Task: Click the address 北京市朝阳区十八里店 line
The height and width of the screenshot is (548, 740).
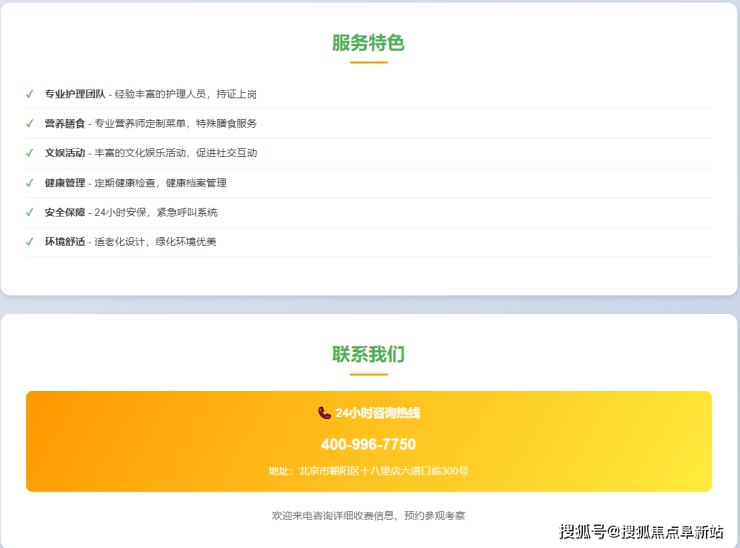Action: 368,471
